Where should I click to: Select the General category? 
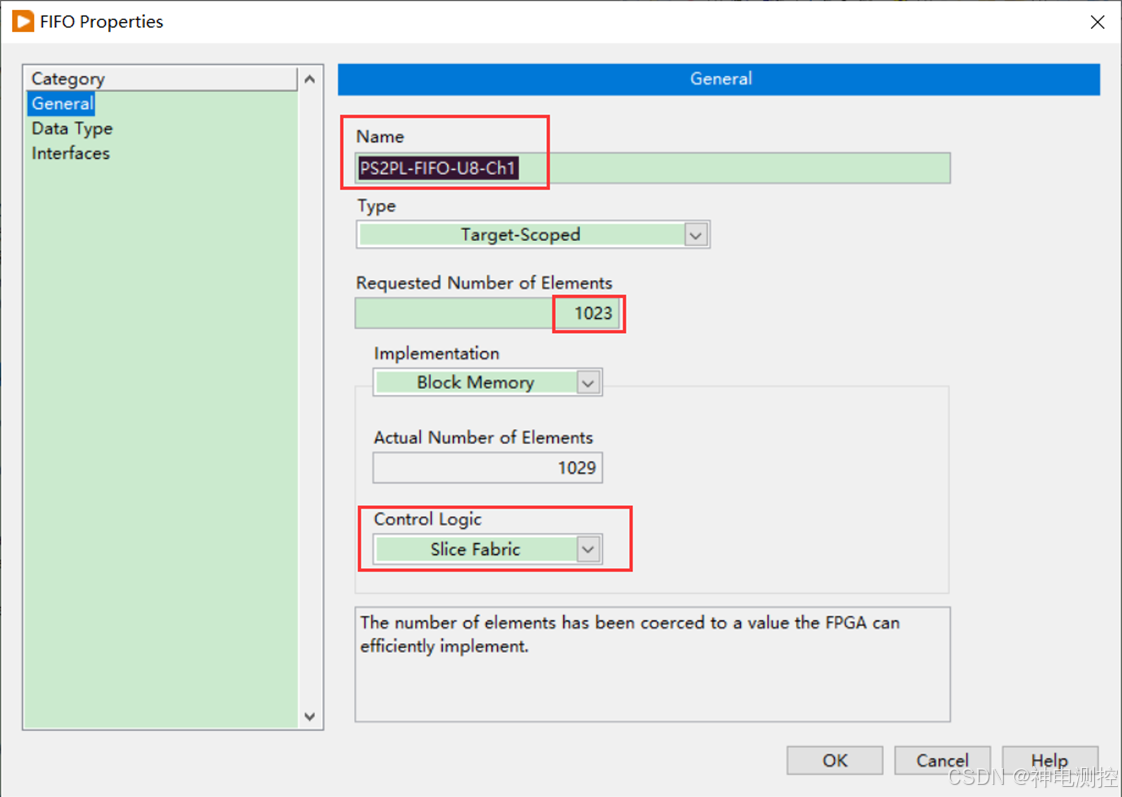[x=62, y=104]
